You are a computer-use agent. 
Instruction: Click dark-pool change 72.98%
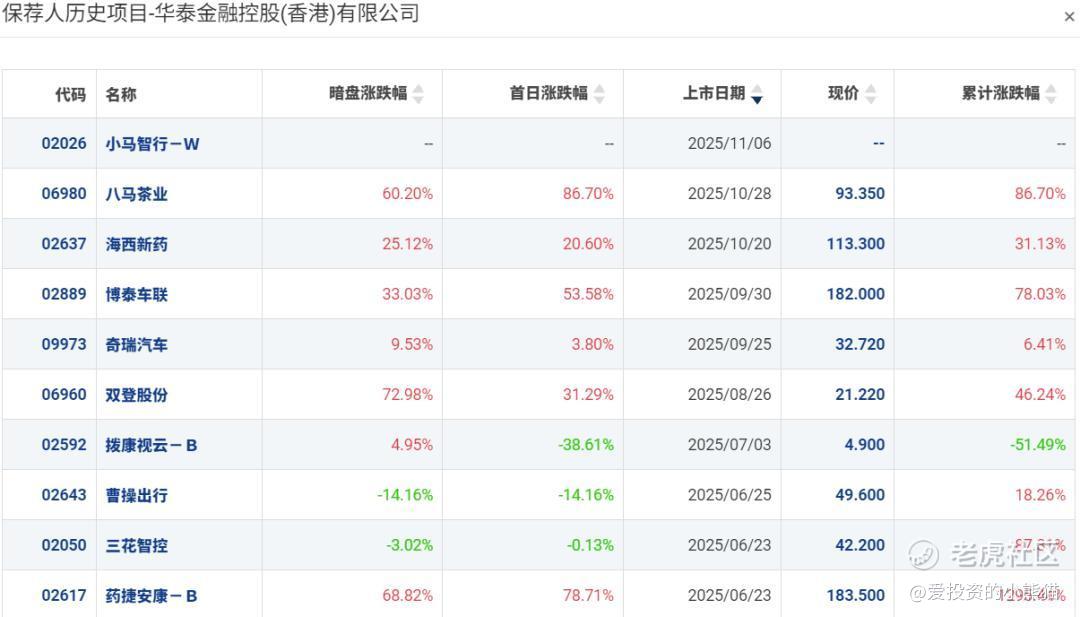click(408, 395)
